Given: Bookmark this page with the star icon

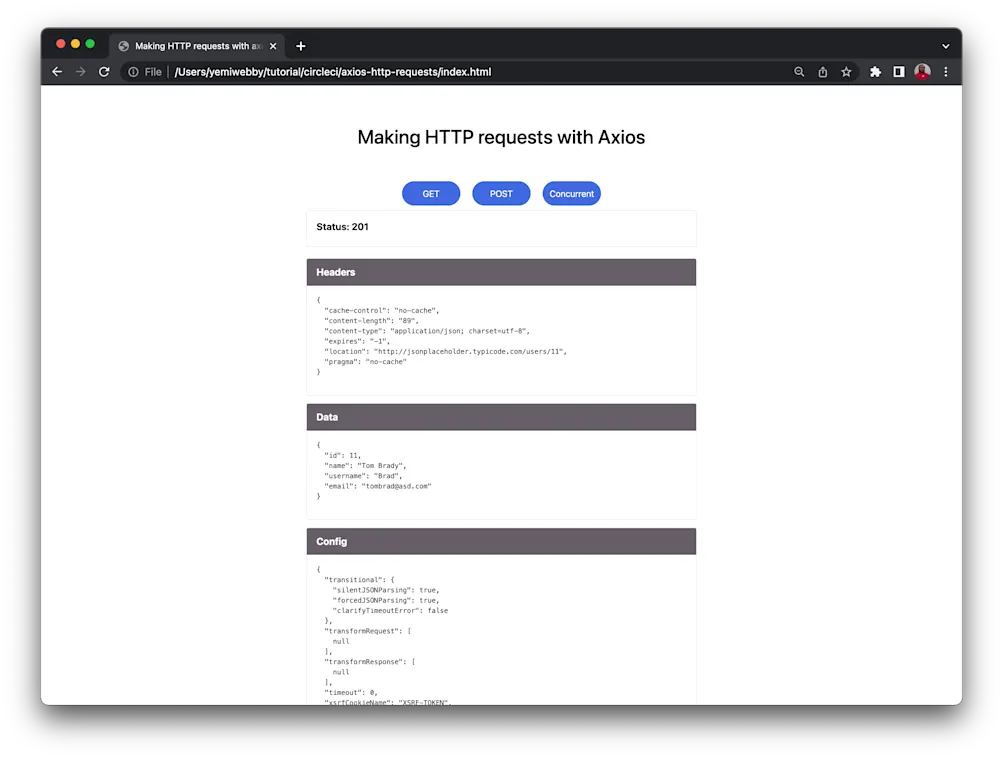Looking at the screenshot, I should point(846,72).
